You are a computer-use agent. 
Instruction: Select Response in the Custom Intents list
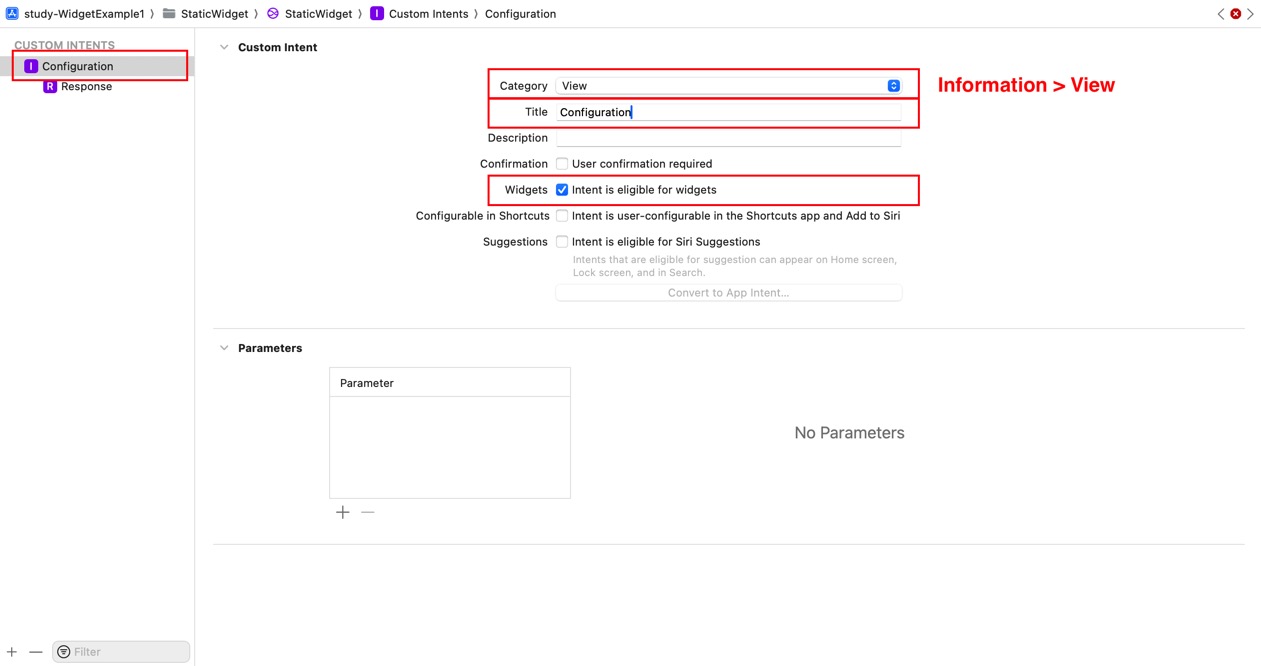click(x=86, y=87)
